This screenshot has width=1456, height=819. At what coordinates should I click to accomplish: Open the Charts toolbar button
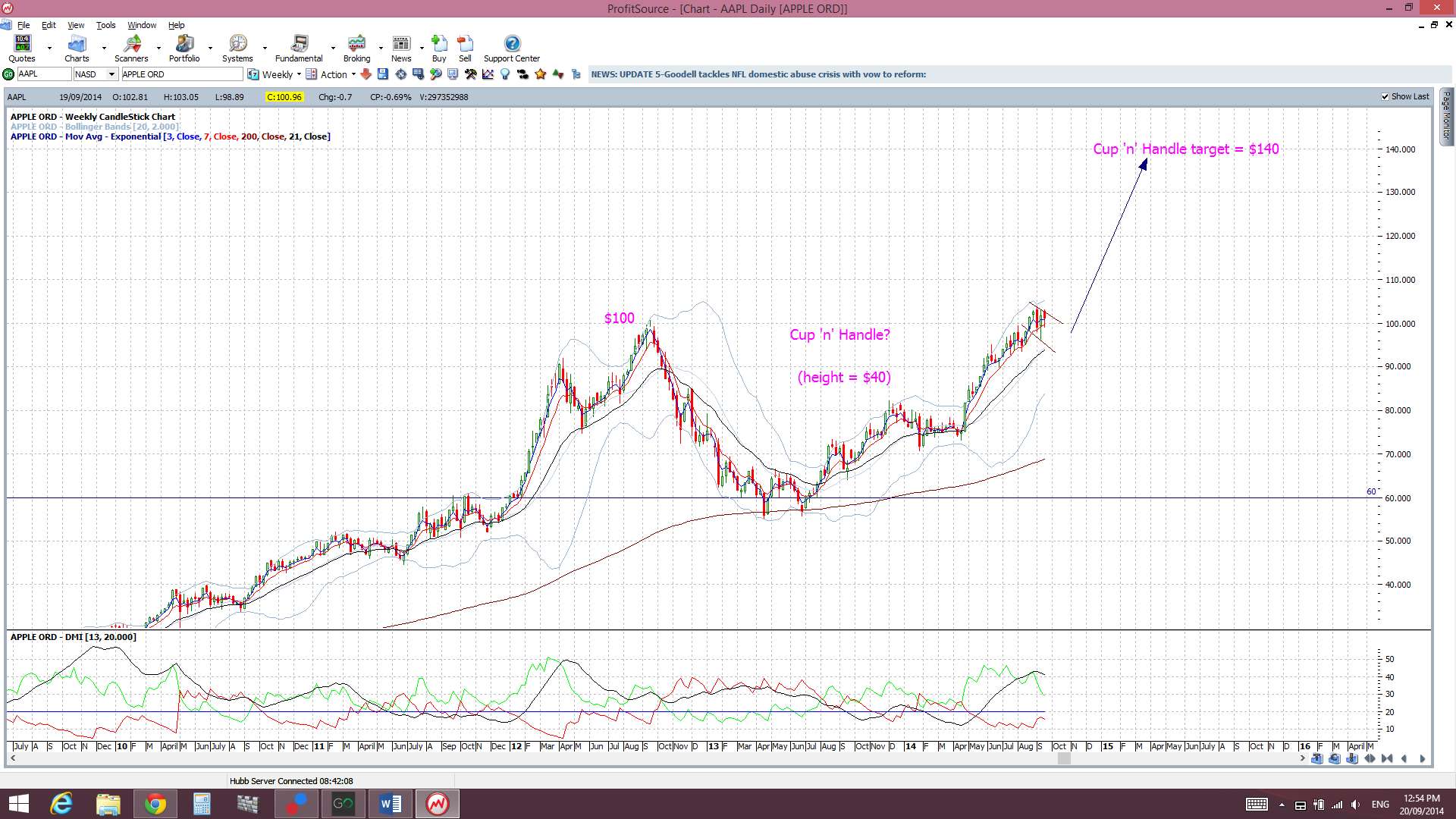[x=77, y=49]
